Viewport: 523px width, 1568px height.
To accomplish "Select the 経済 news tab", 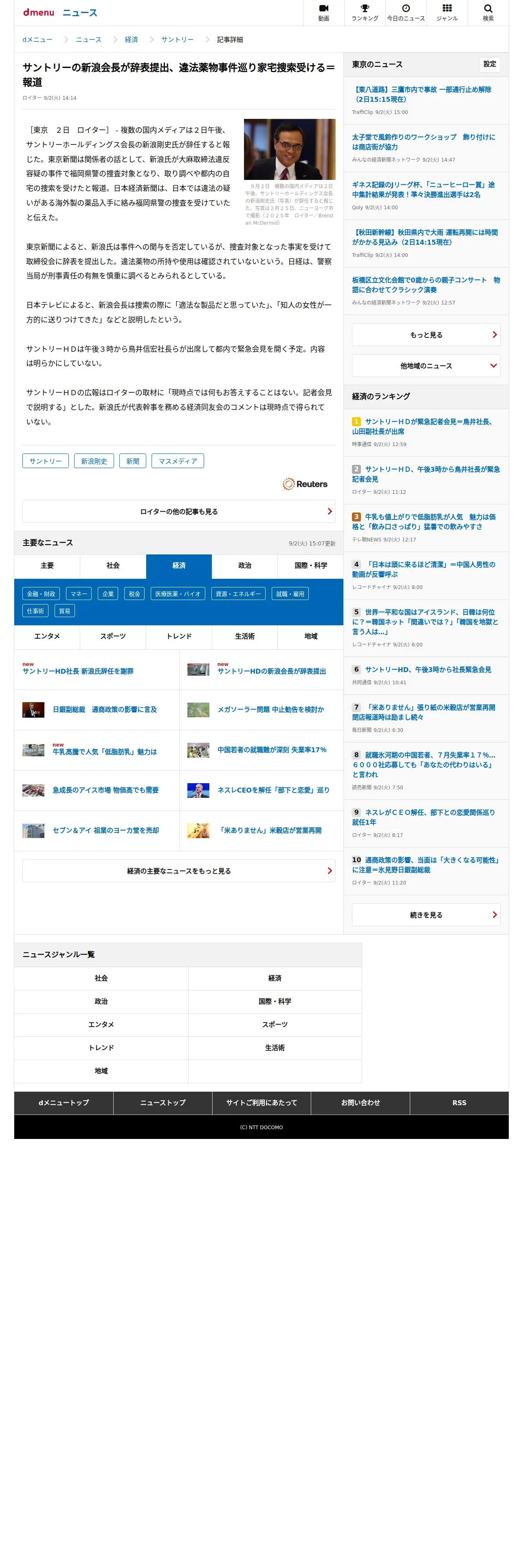I will [x=178, y=565].
